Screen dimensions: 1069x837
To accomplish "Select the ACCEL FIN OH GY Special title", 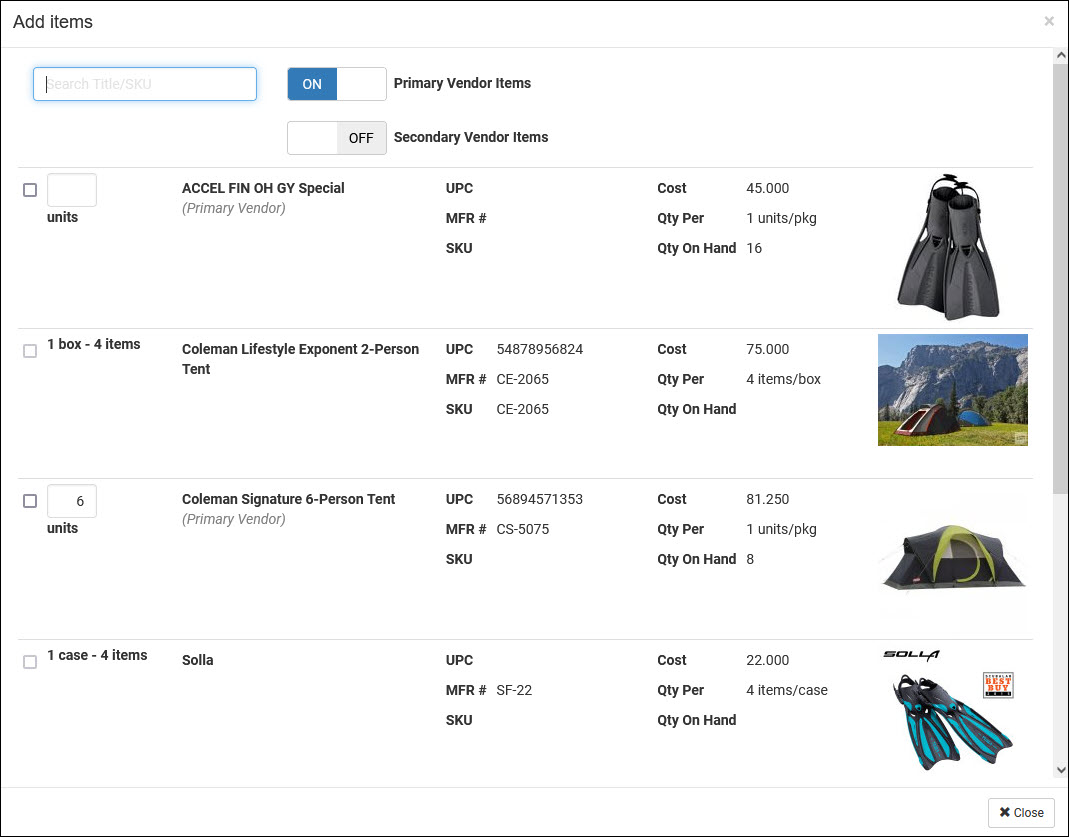I will 263,188.
